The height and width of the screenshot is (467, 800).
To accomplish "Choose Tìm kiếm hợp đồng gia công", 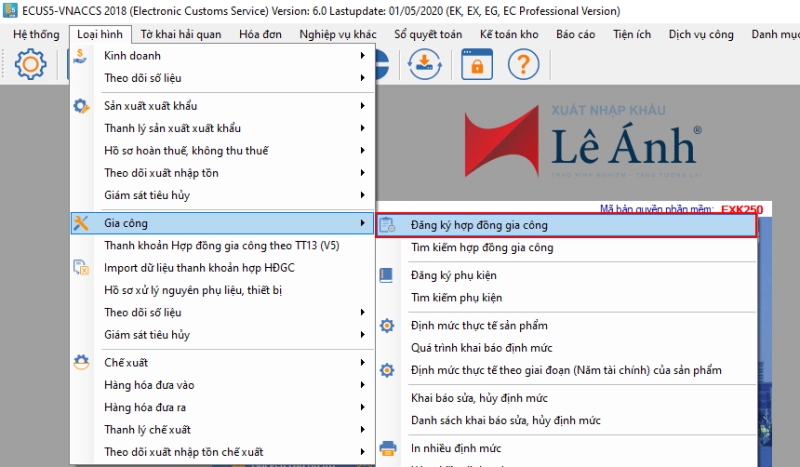I will 482,247.
